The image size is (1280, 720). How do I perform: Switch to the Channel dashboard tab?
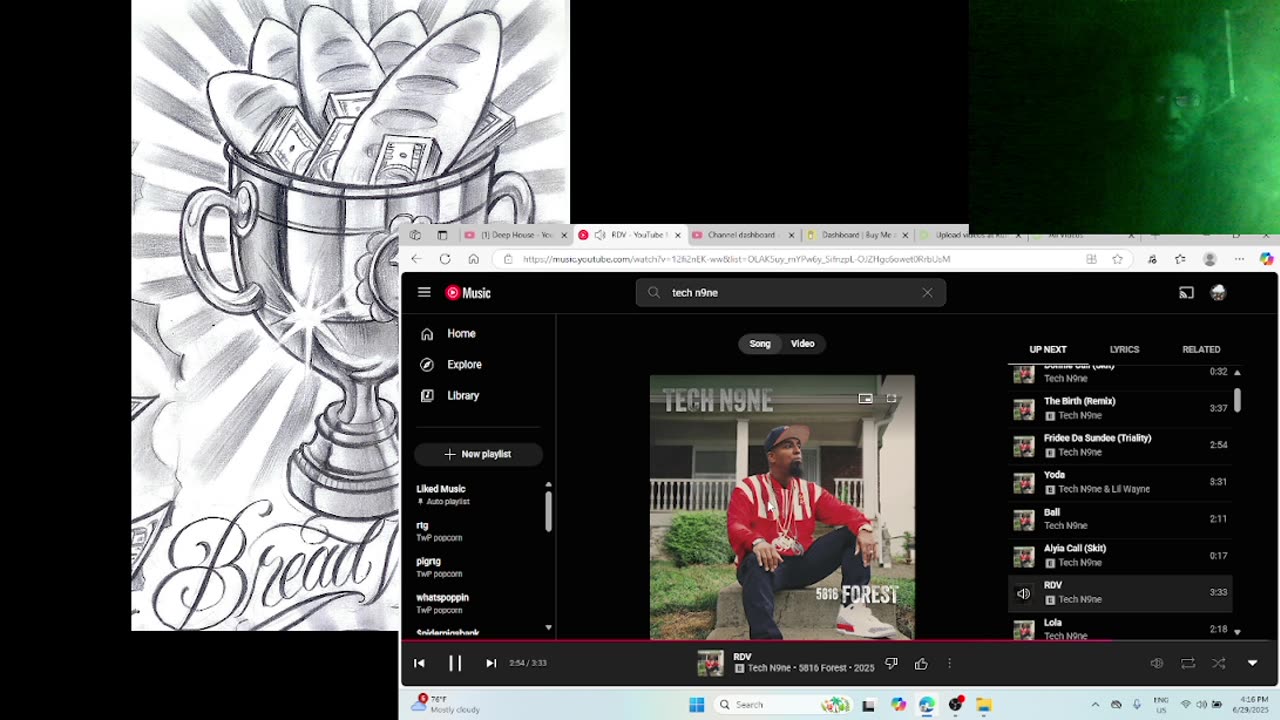click(743, 235)
